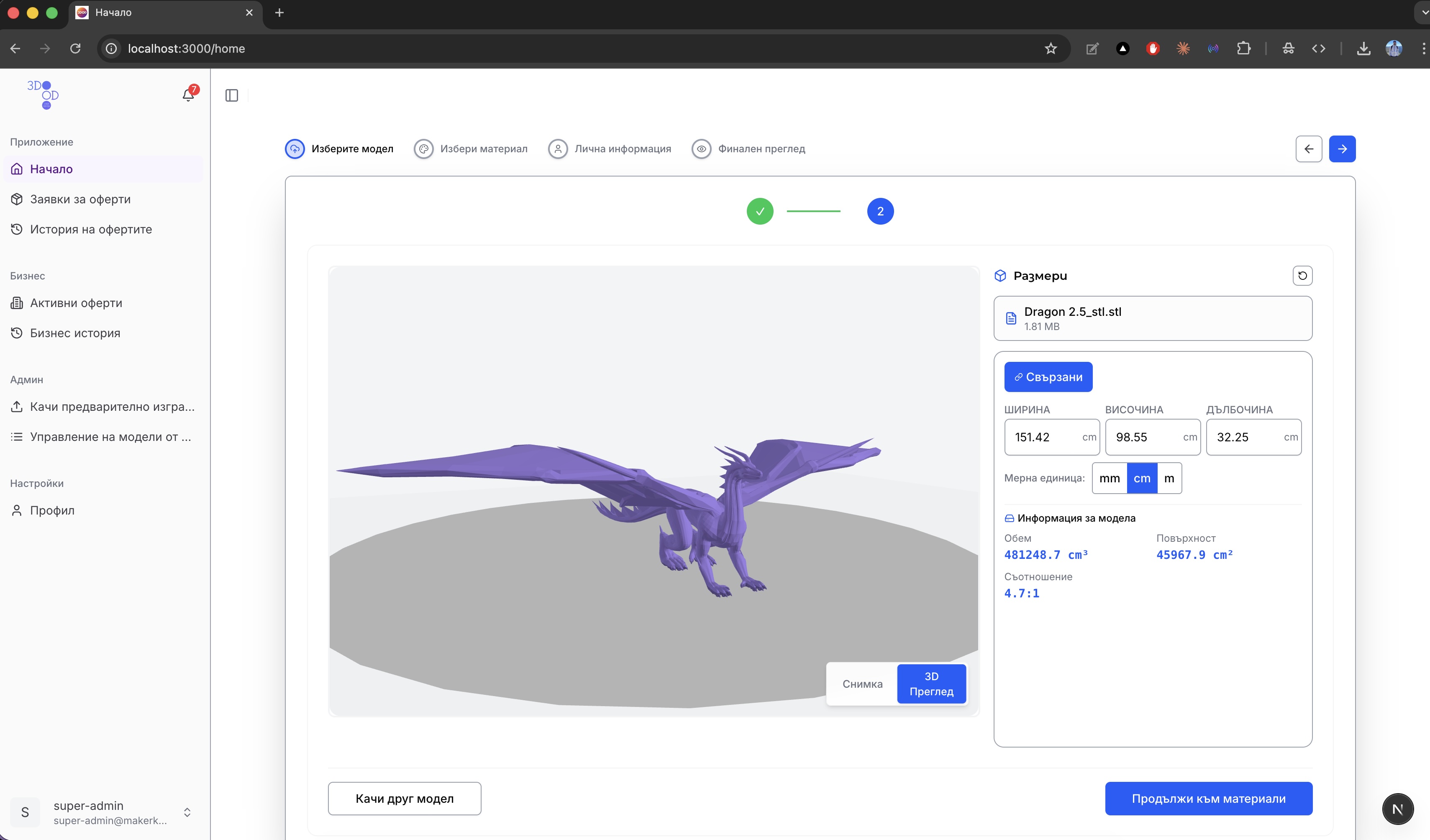Select m as measurement unit

(x=1169, y=479)
